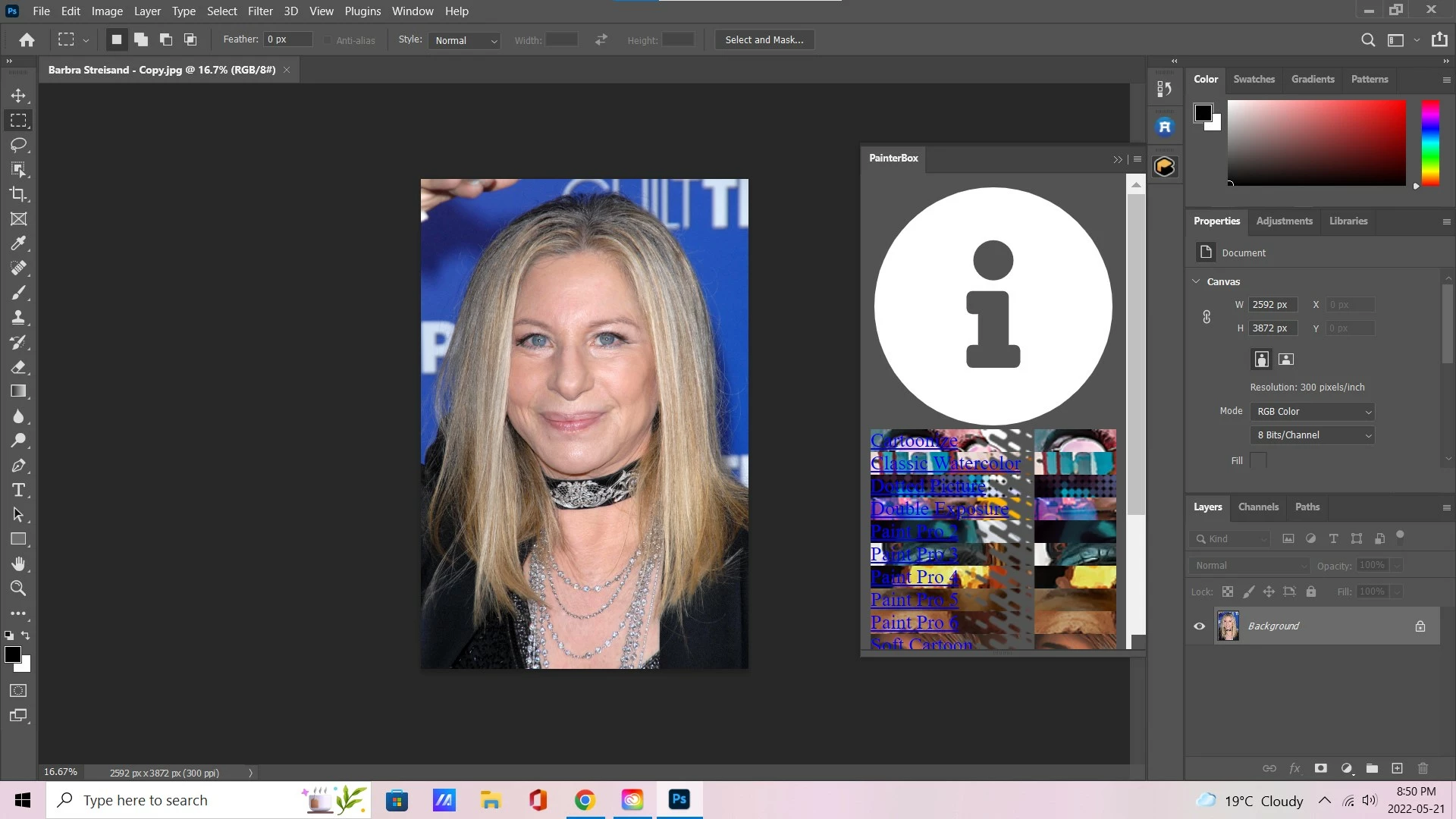Select the Zoom tool
1456x819 pixels.
18,588
